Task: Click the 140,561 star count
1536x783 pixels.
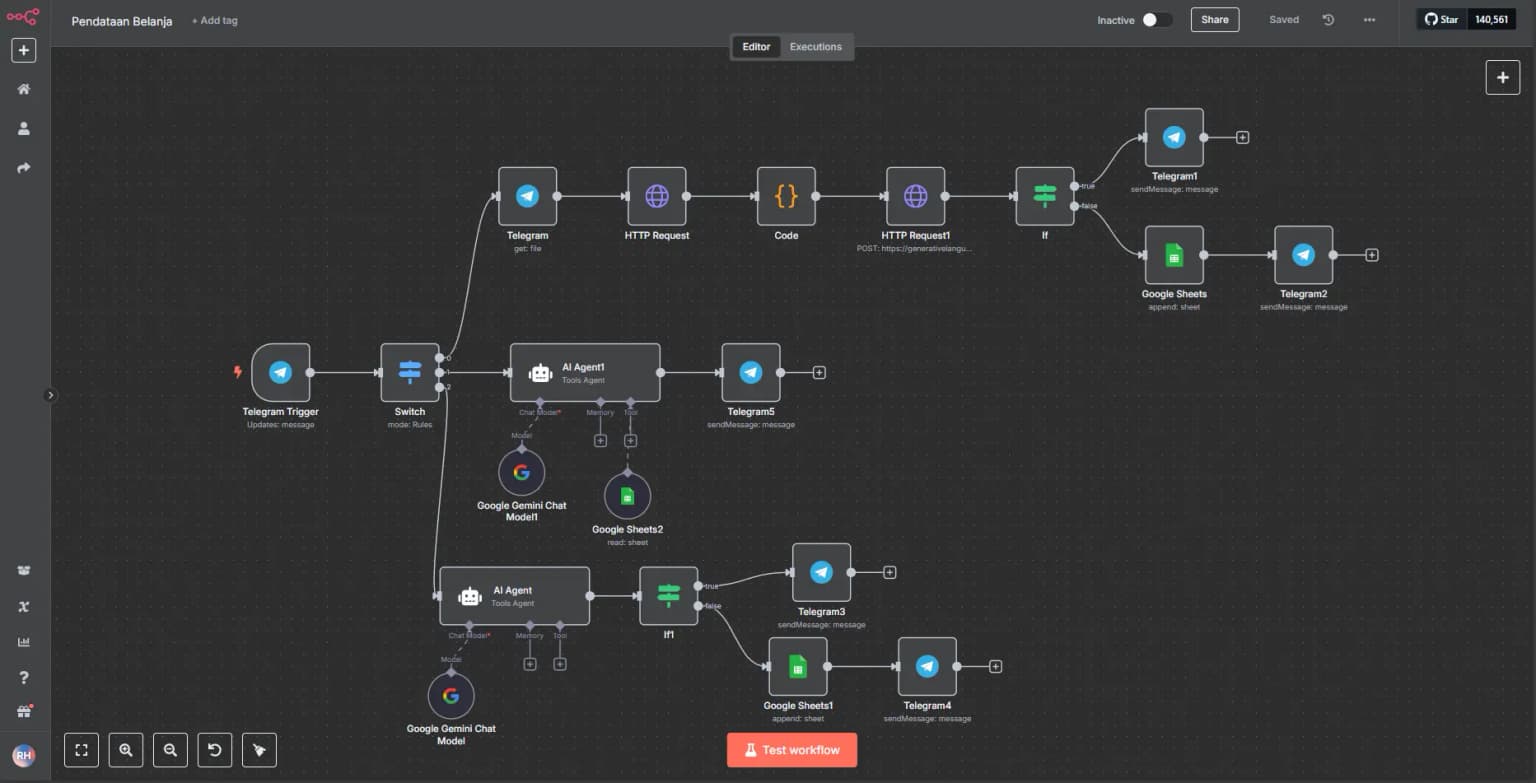Action: 1491,19
